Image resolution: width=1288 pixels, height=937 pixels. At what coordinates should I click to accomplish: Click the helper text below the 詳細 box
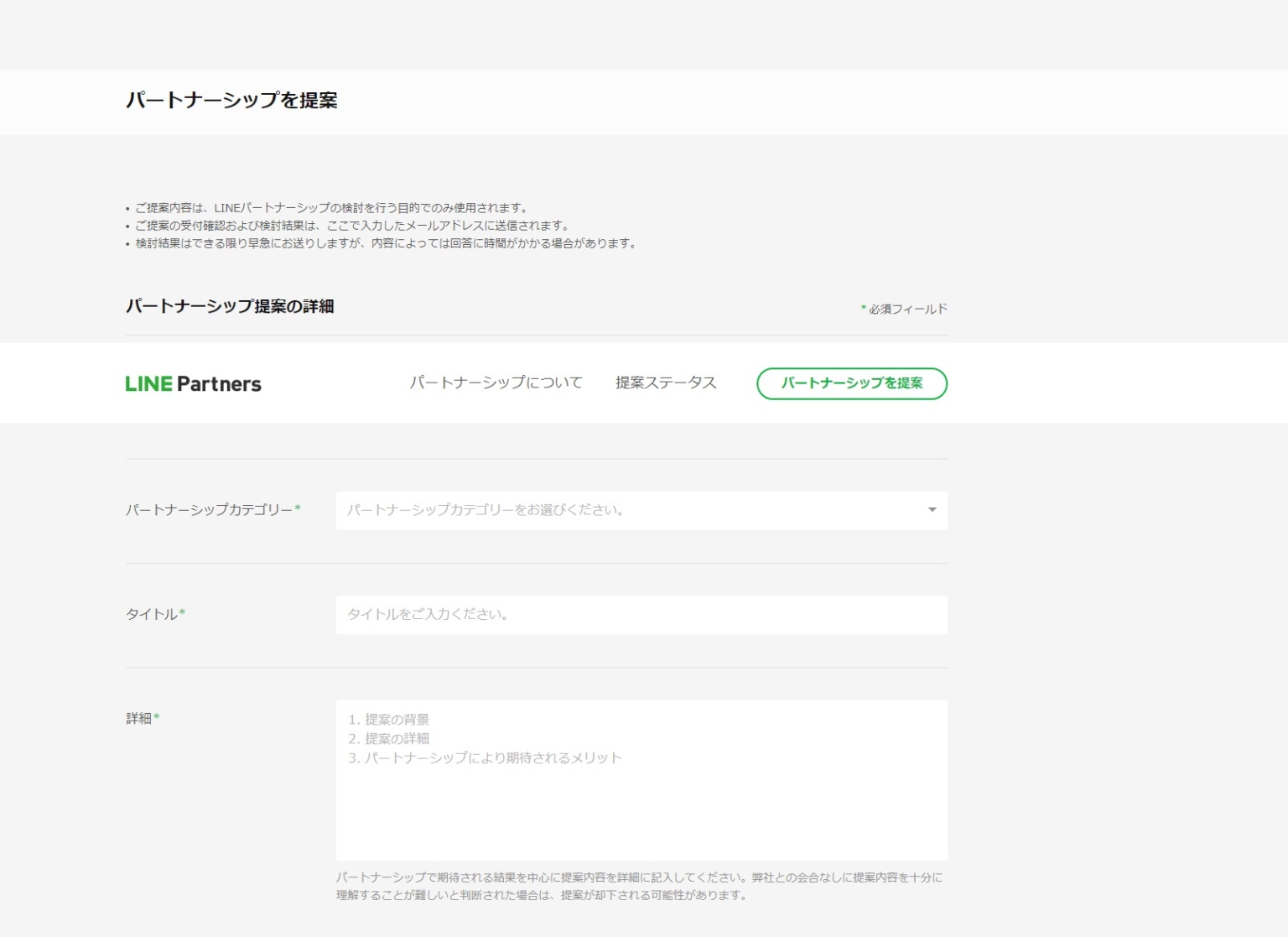coord(639,886)
